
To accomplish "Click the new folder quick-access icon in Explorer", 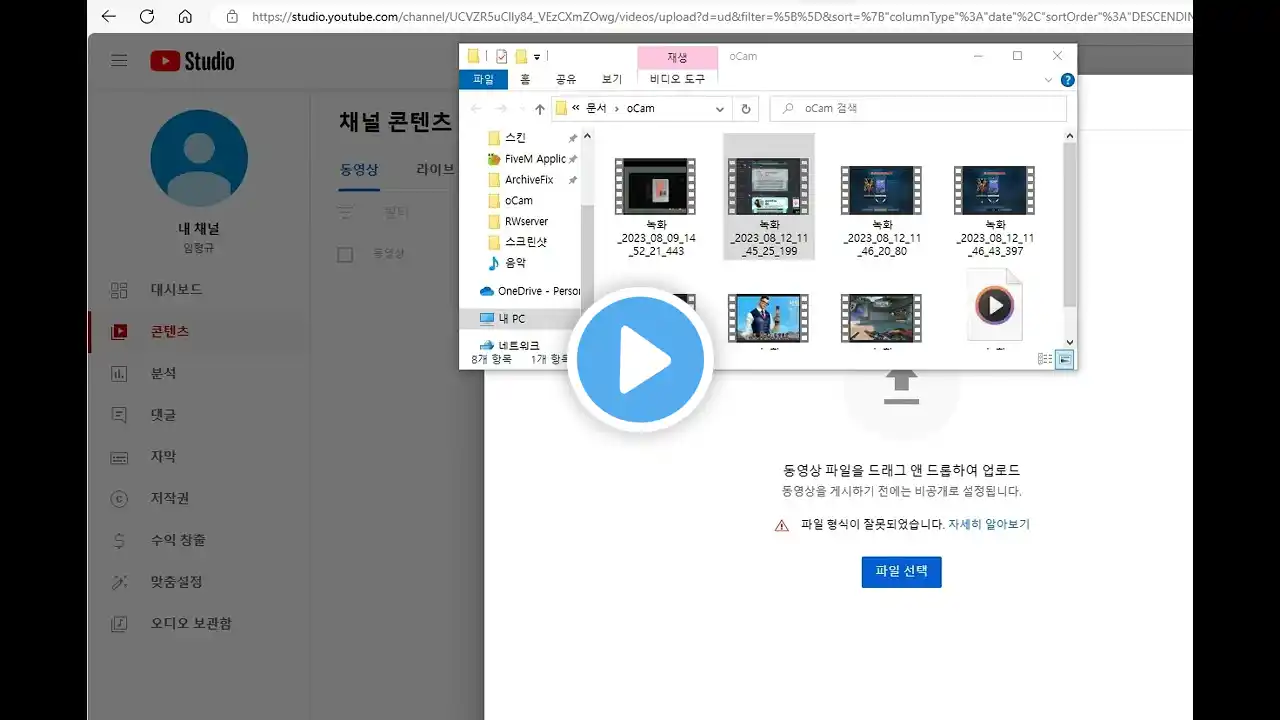I will click(521, 56).
